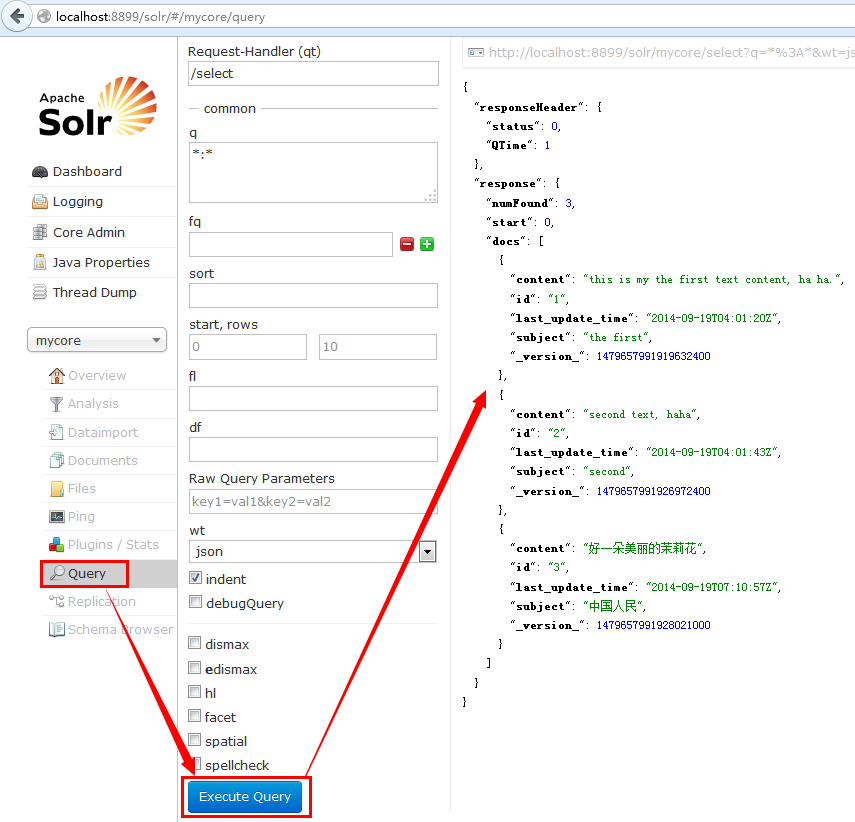Open Core Admin

(88, 232)
